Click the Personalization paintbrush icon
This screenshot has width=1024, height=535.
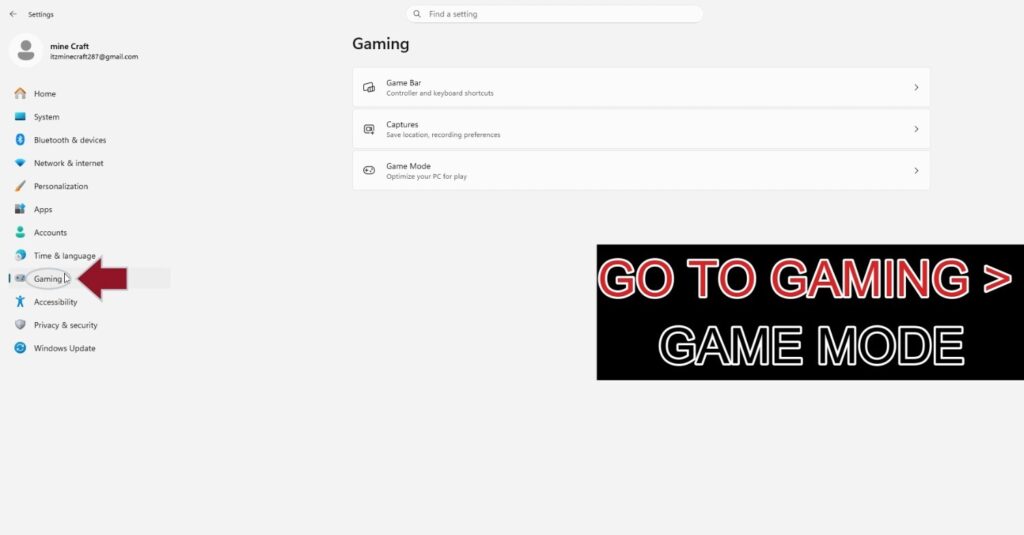20,186
